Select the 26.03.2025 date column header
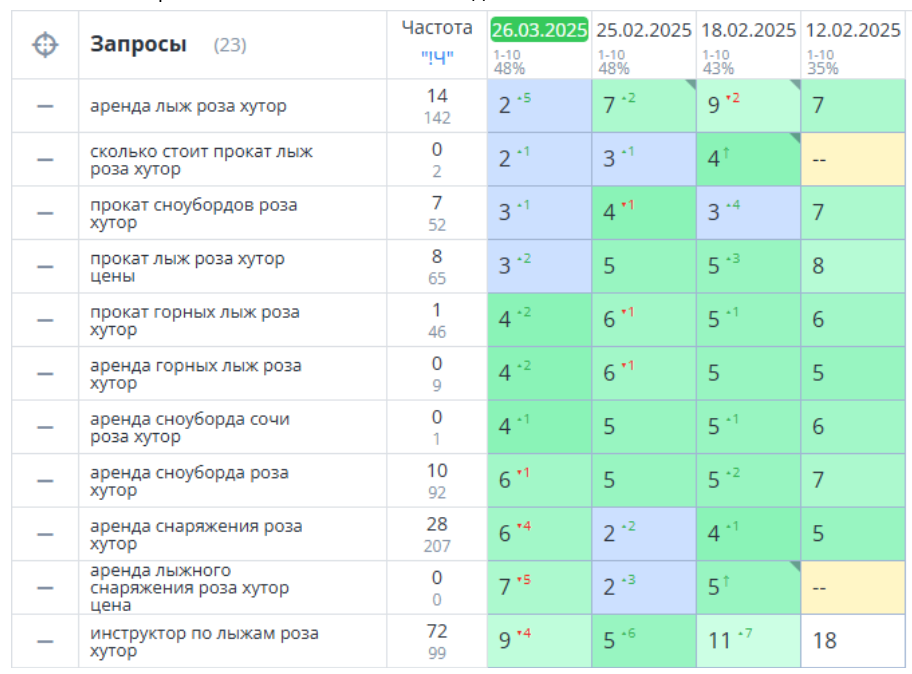The height and width of the screenshot is (674, 912). coord(539,30)
